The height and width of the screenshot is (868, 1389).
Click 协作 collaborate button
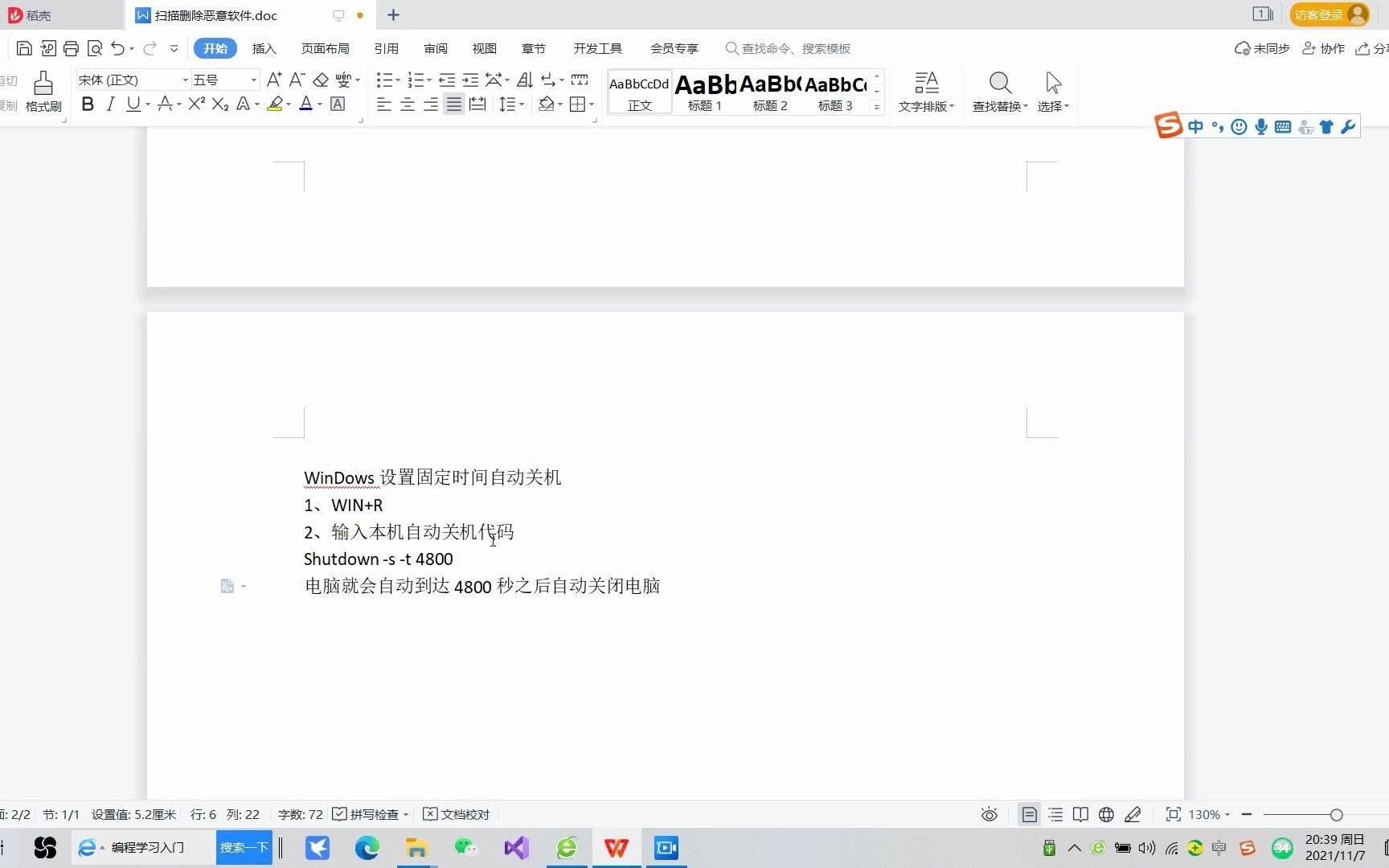coord(1323,48)
